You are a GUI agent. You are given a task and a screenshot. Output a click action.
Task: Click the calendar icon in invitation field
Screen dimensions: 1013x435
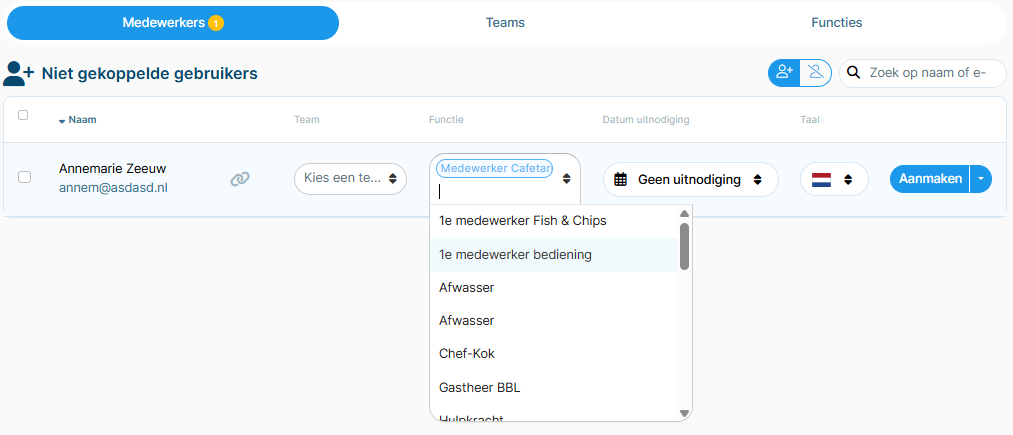click(x=620, y=180)
